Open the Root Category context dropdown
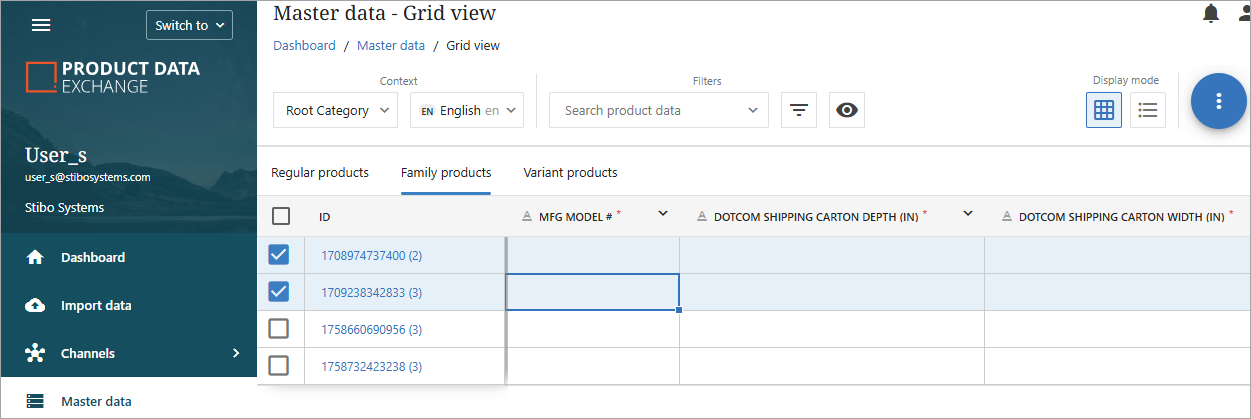This screenshot has width=1251, height=419. click(x=335, y=110)
